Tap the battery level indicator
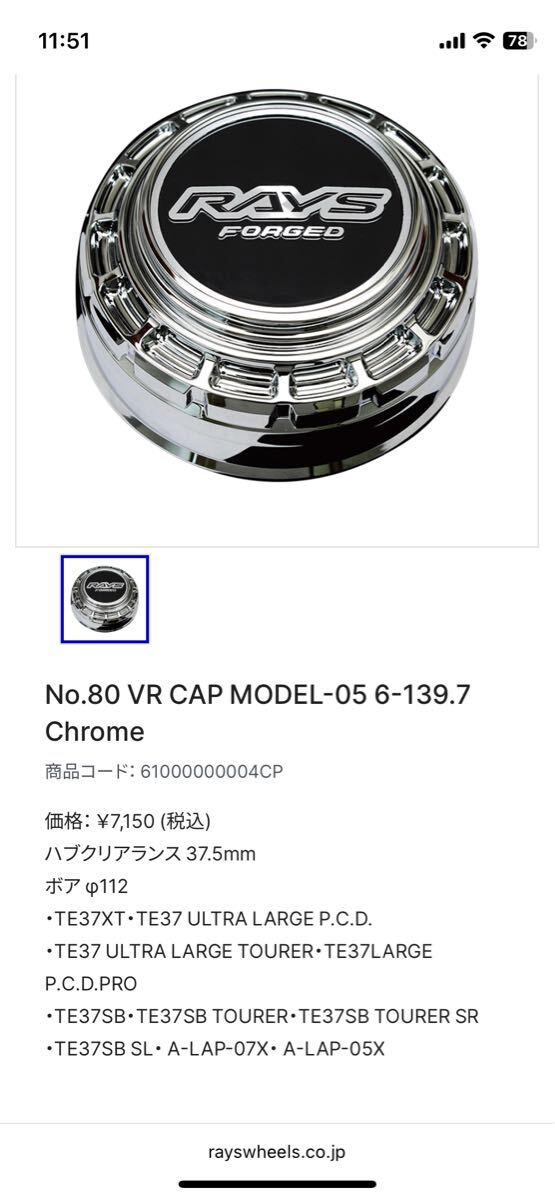Image resolution: width=555 pixels, height=1200 pixels. pyautogui.click(x=519, y=41)
